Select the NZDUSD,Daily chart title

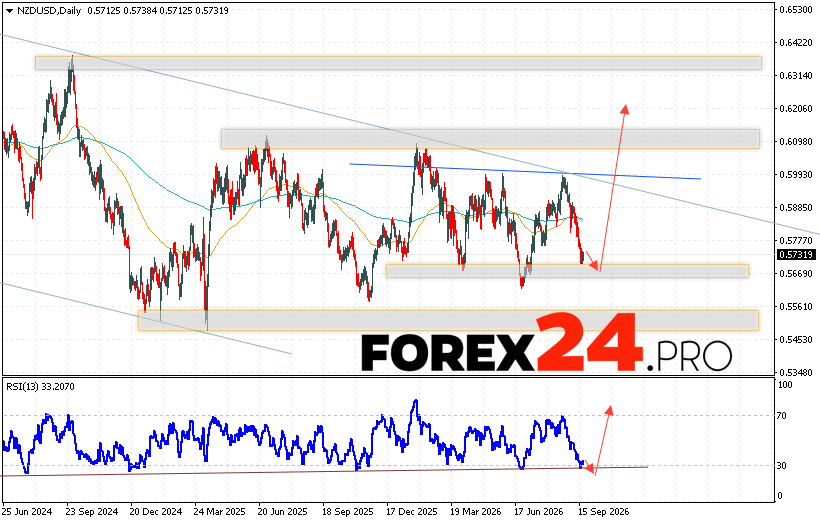[49, 10]
